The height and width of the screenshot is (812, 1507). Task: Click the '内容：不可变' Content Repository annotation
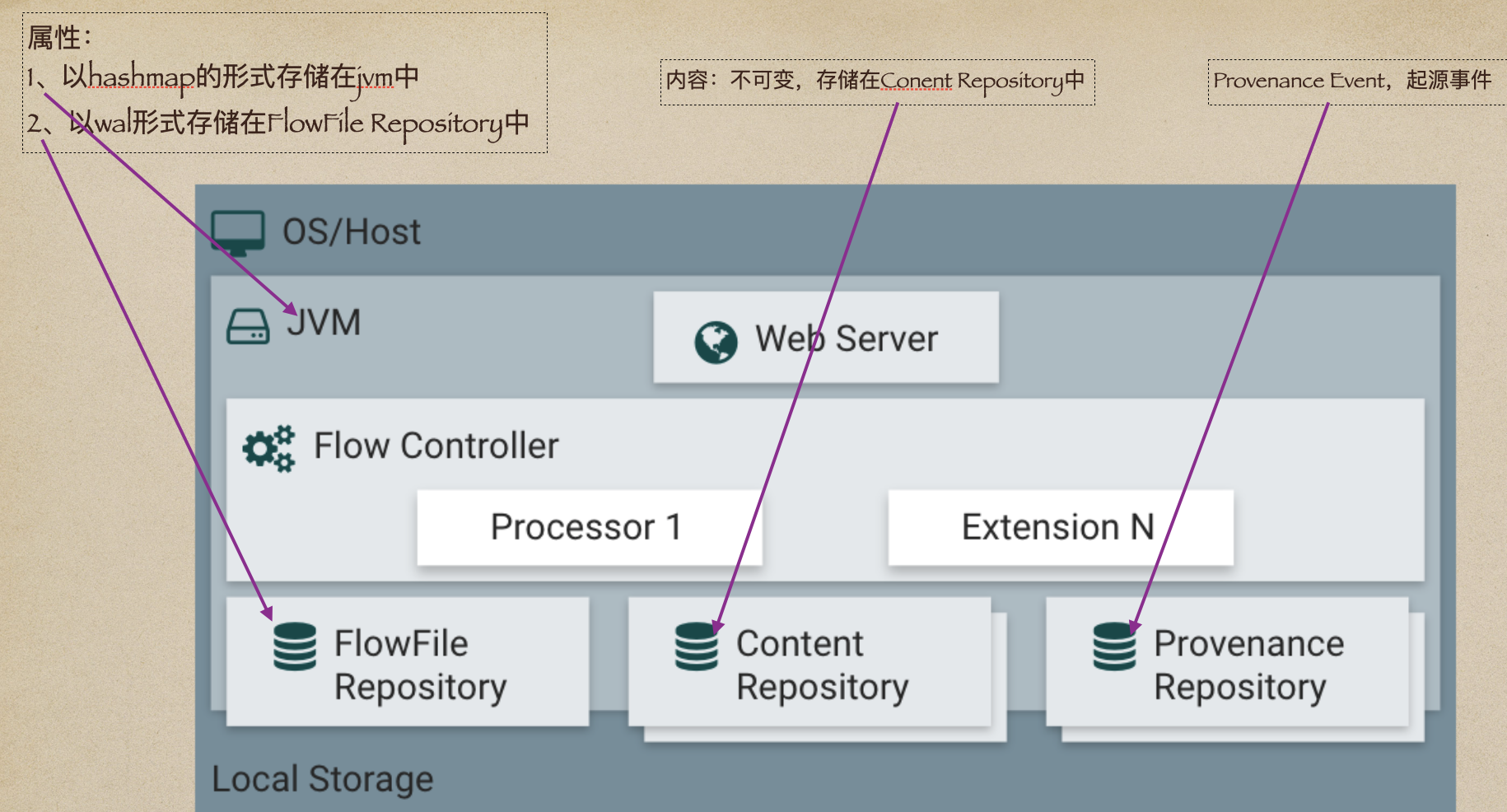[x=875, y=81]
